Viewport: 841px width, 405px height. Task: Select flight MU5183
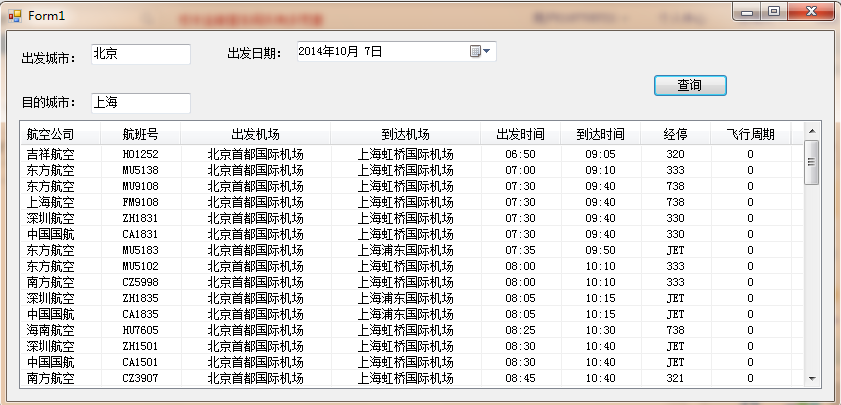(x=141, y=251)
